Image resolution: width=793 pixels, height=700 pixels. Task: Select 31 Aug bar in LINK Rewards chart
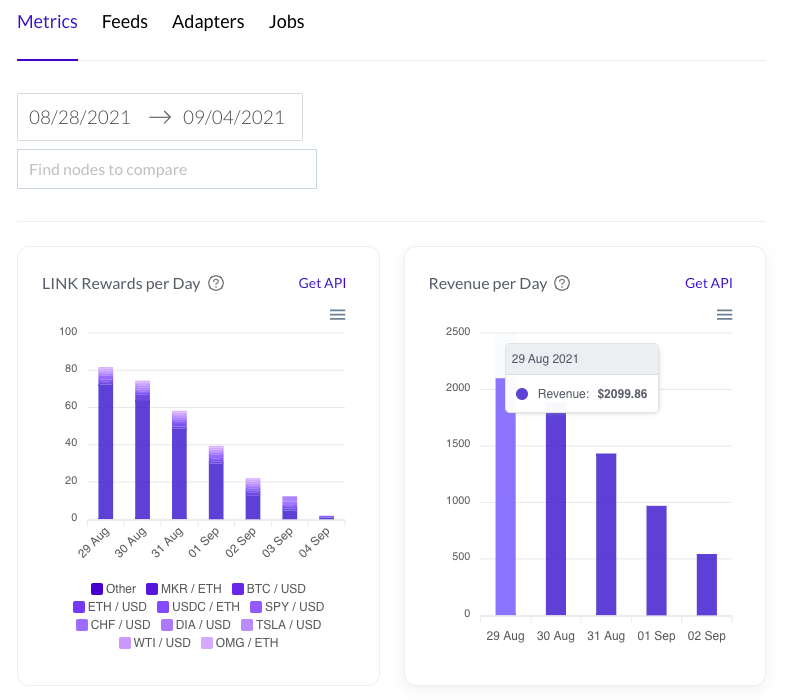(x=179, y=465)
